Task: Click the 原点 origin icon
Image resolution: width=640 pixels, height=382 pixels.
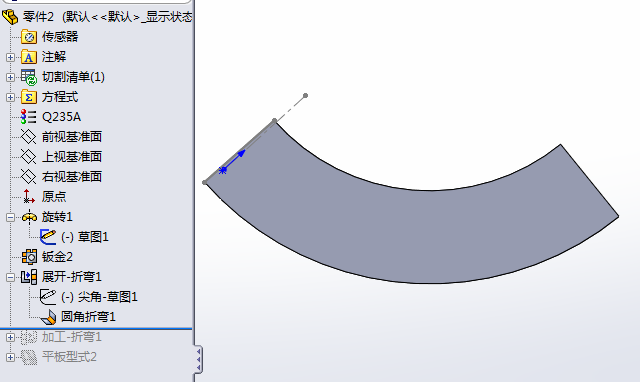Action: (x=29, y=197)
